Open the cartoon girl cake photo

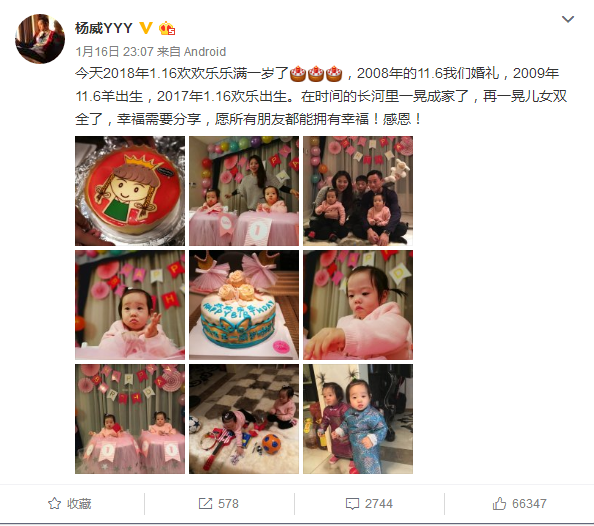coord(130,191)
